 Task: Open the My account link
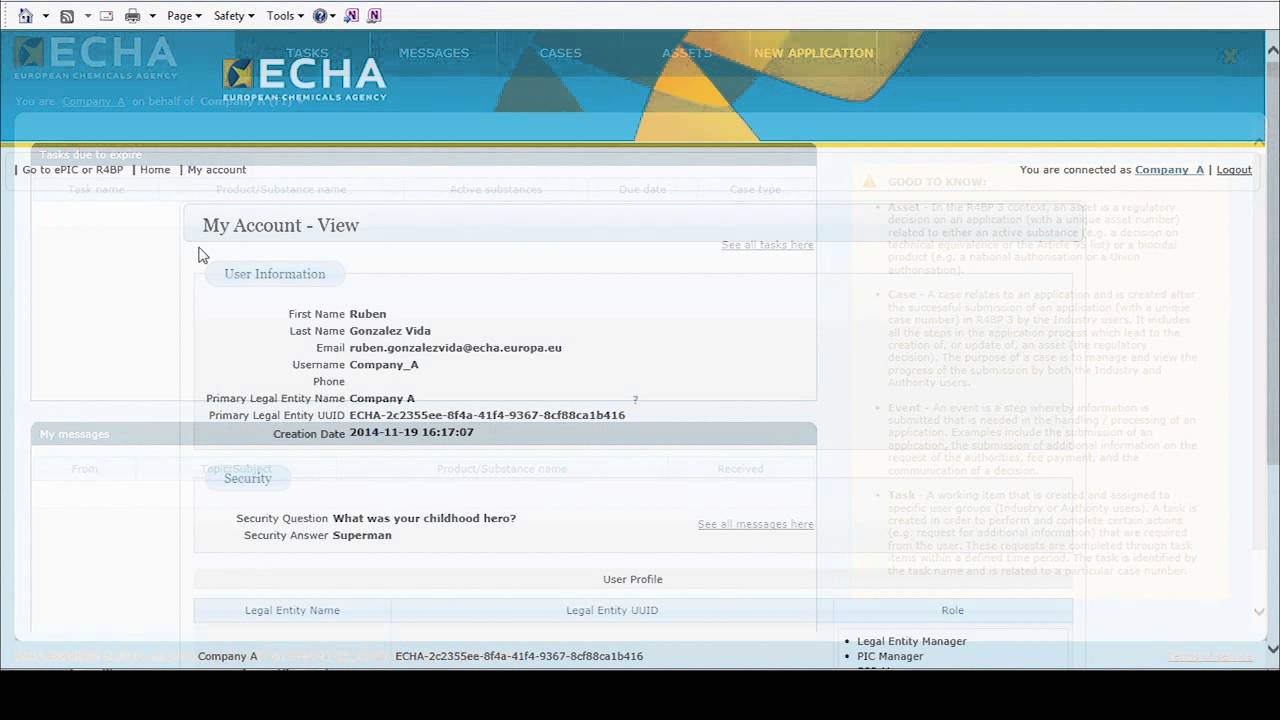point(217,170)
